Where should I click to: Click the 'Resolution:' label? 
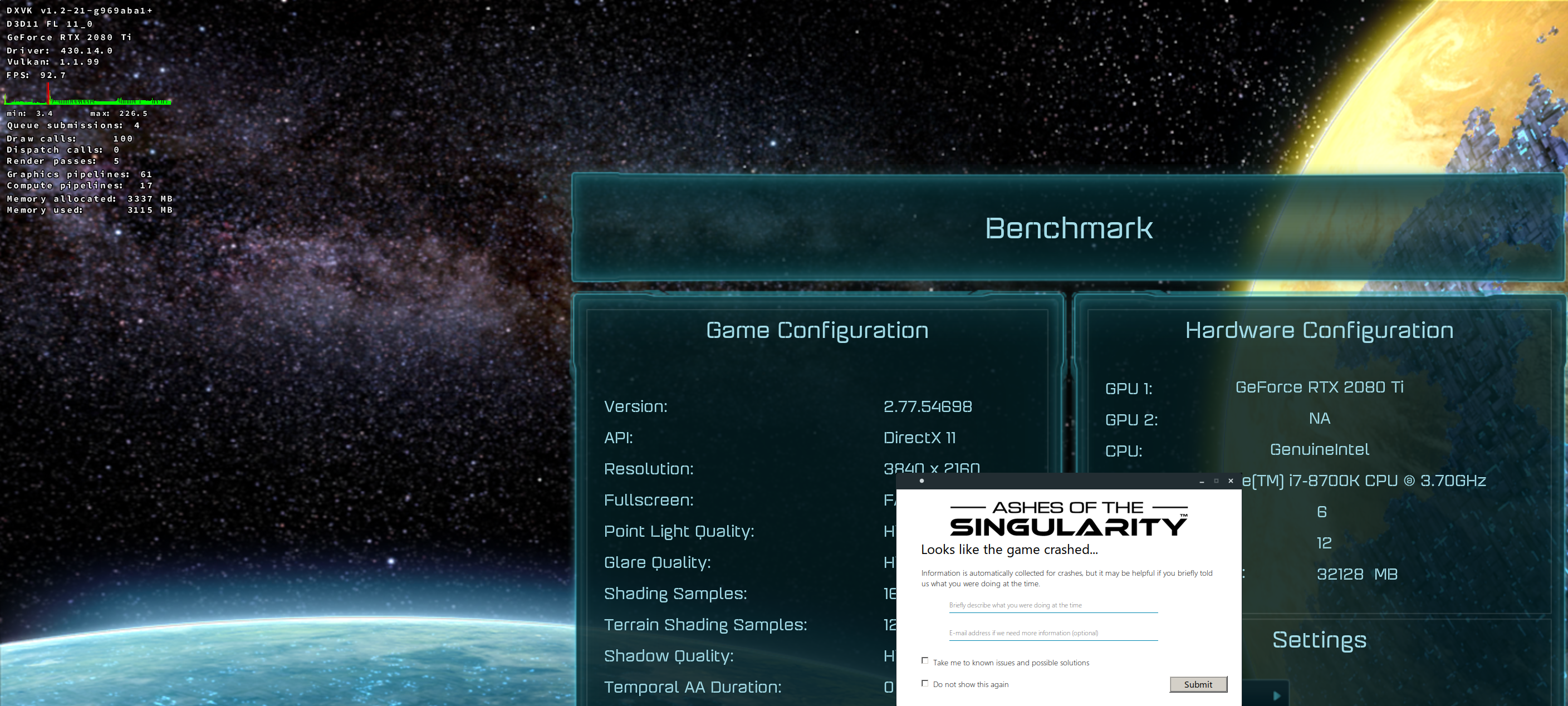[x=648, y=469]
